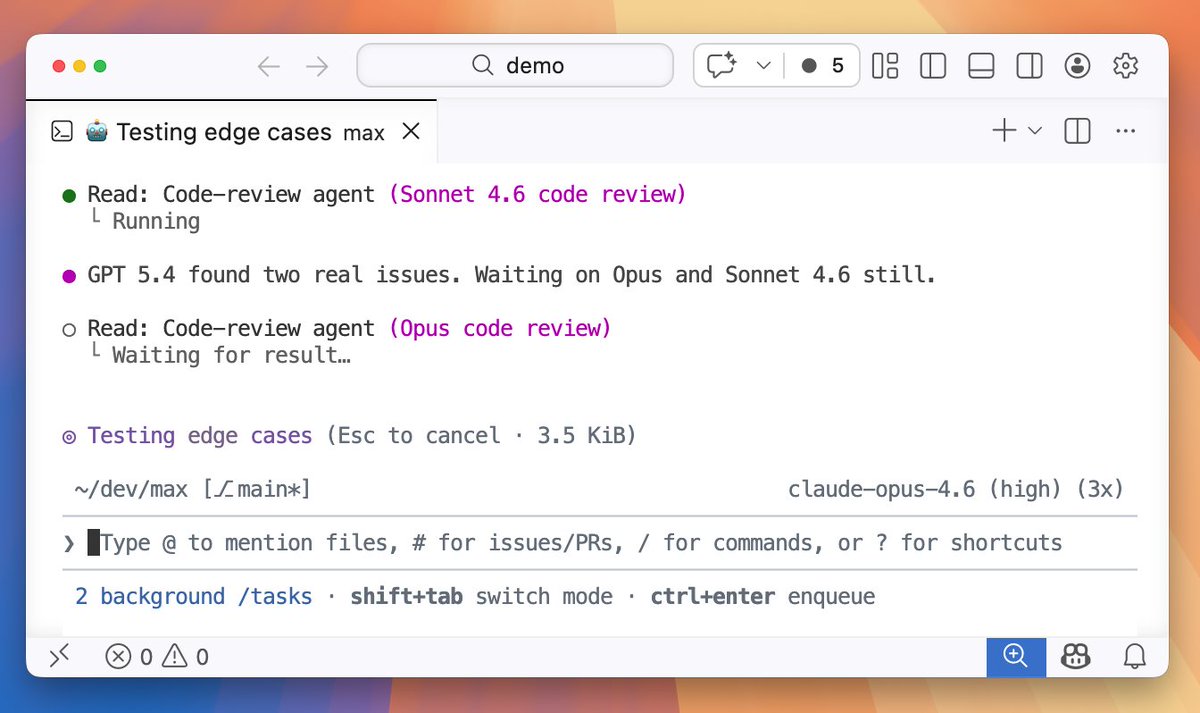Open the errors count status bar item
This screenshot has height=713, width=1200.
coord(129,657)
